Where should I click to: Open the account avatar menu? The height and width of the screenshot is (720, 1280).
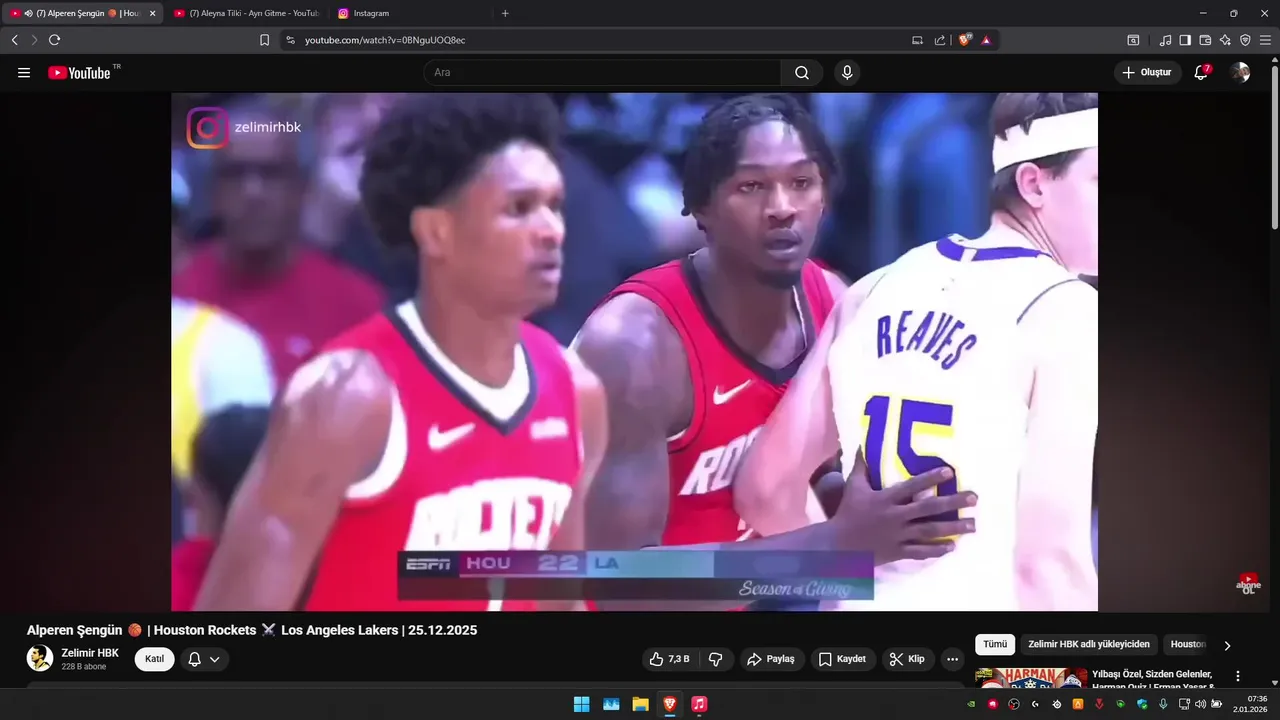(1240, 73)
